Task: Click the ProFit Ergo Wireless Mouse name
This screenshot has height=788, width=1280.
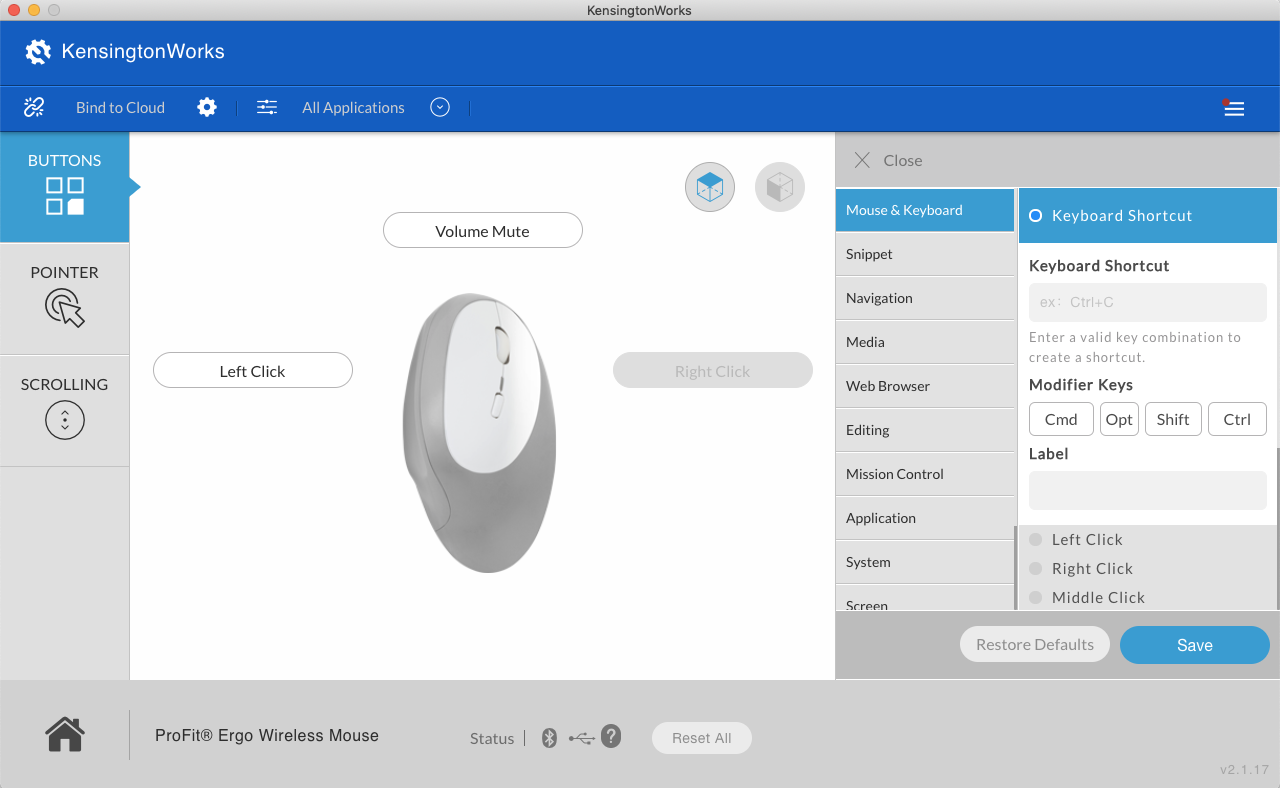Action: (267, 735)
